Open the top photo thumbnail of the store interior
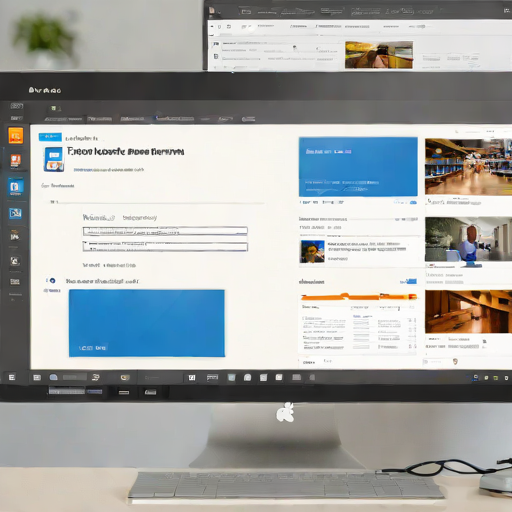The height and width of the screenshot is (512, 512). click(x=468, y=167)
